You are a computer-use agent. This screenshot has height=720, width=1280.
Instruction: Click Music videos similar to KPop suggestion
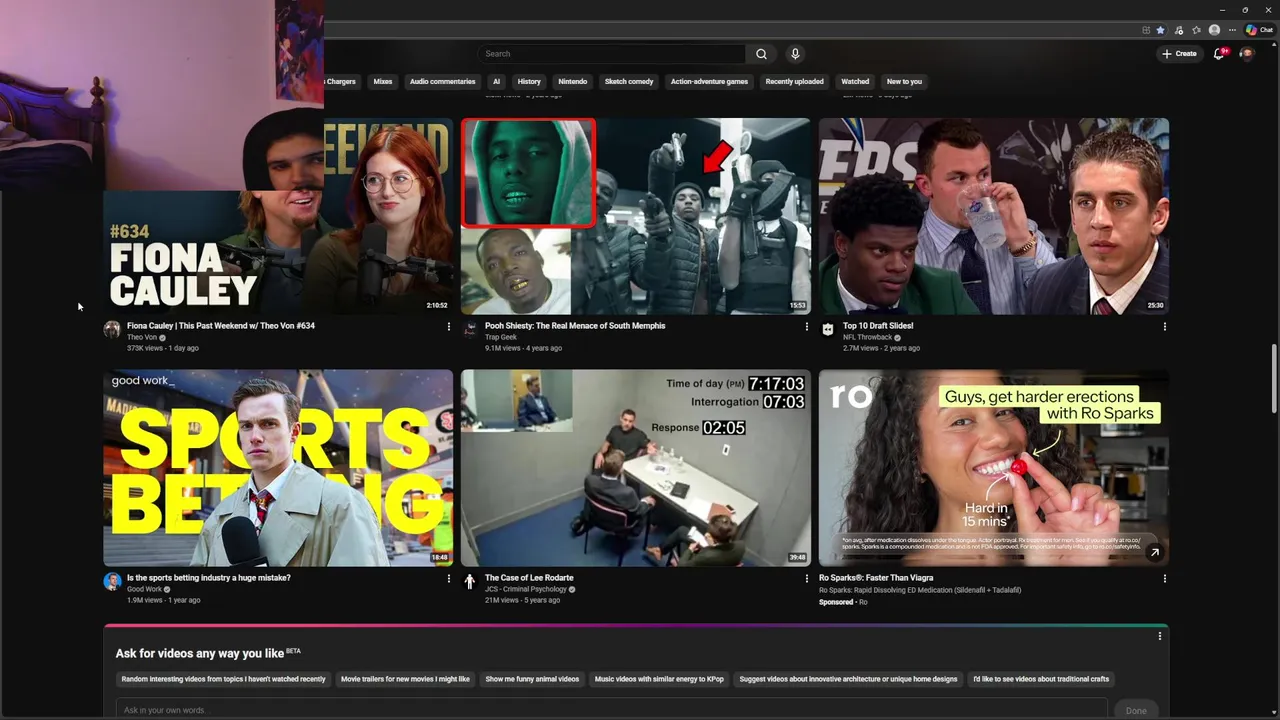659,679
